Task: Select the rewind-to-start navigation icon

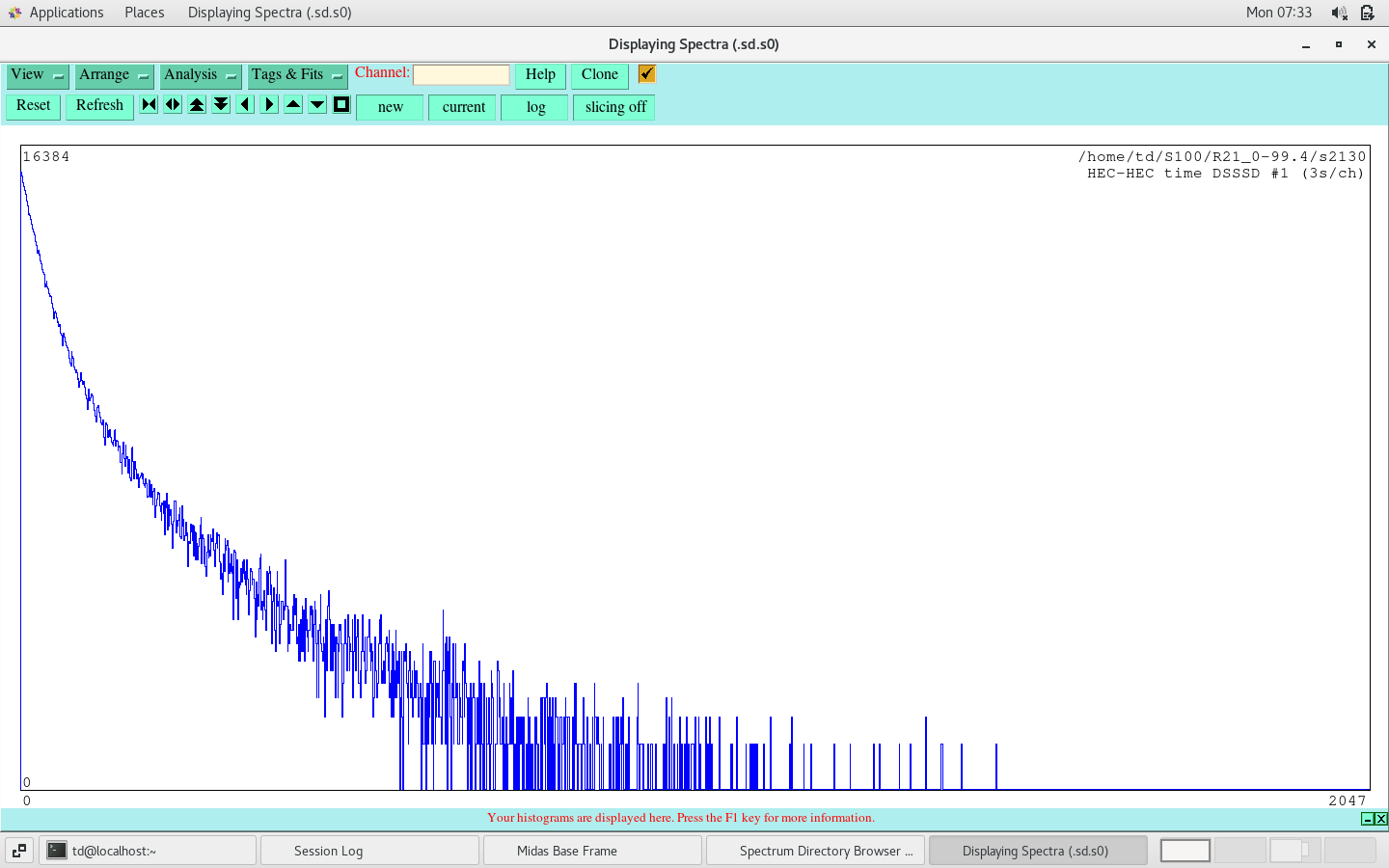Action: coord(148,104)
